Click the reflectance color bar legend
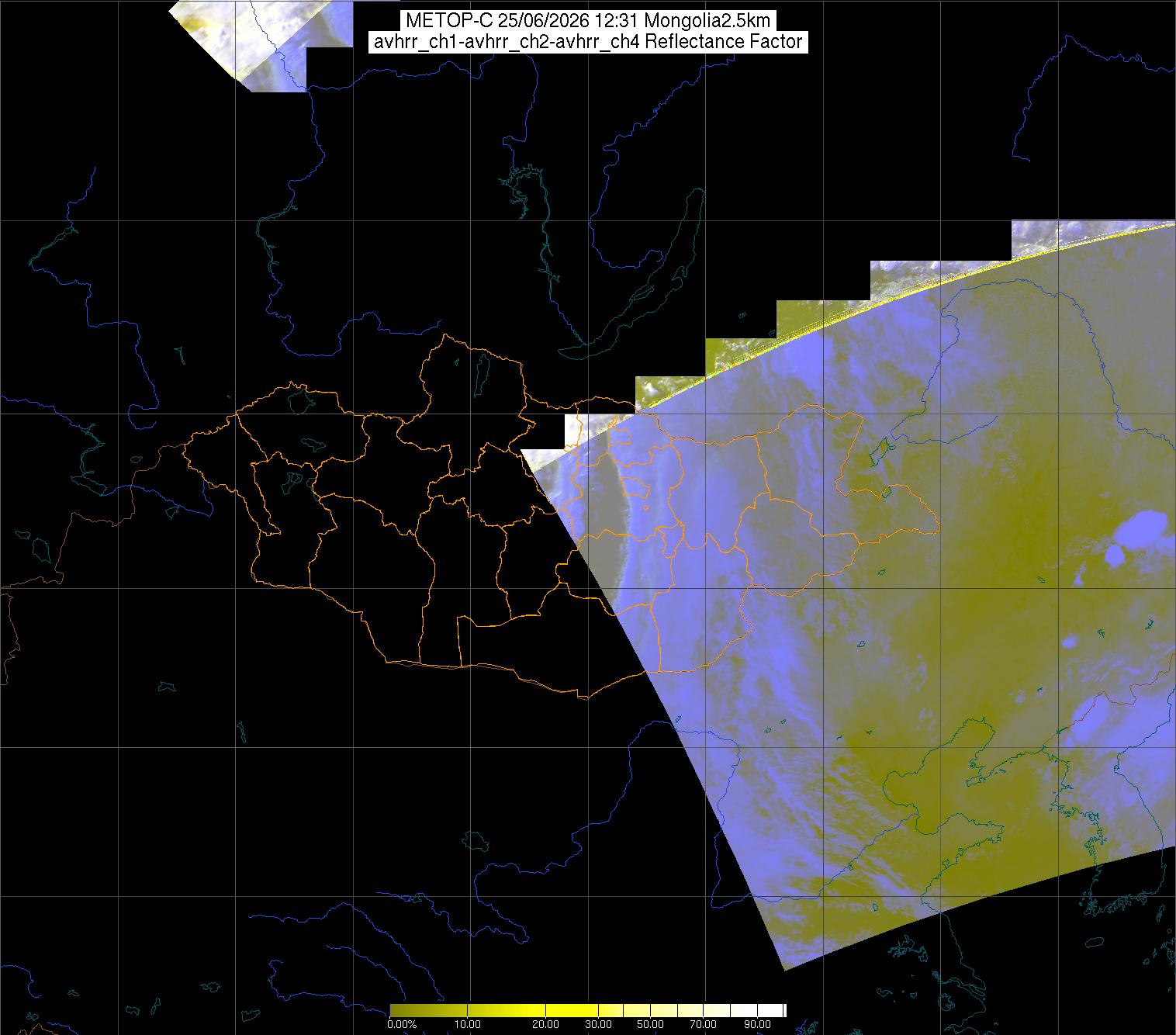Image resolution: width=1176 pixels, height=1035 pixels. click(588, 1010)
